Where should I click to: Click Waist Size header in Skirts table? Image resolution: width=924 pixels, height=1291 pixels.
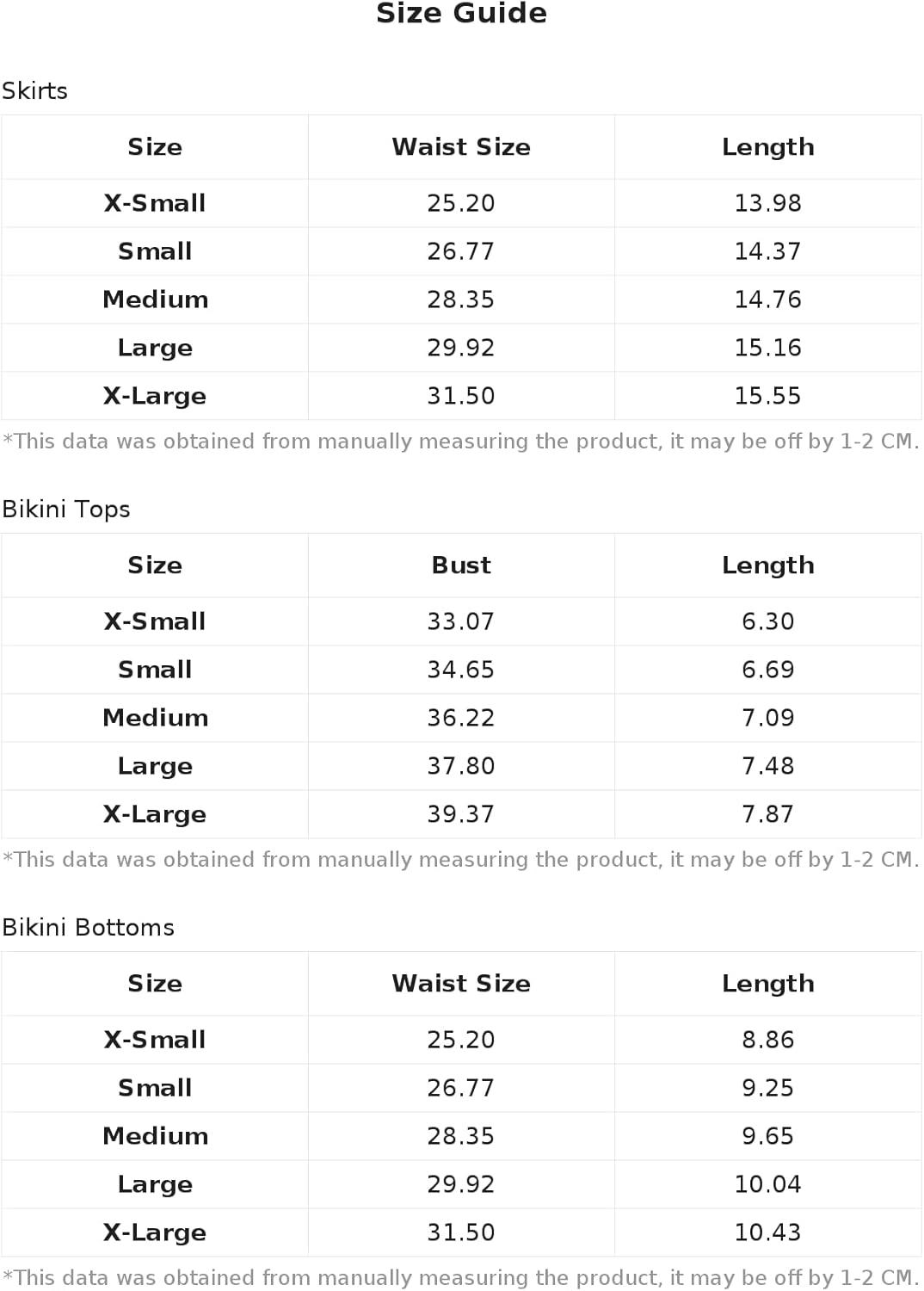[x=461, y=147]
